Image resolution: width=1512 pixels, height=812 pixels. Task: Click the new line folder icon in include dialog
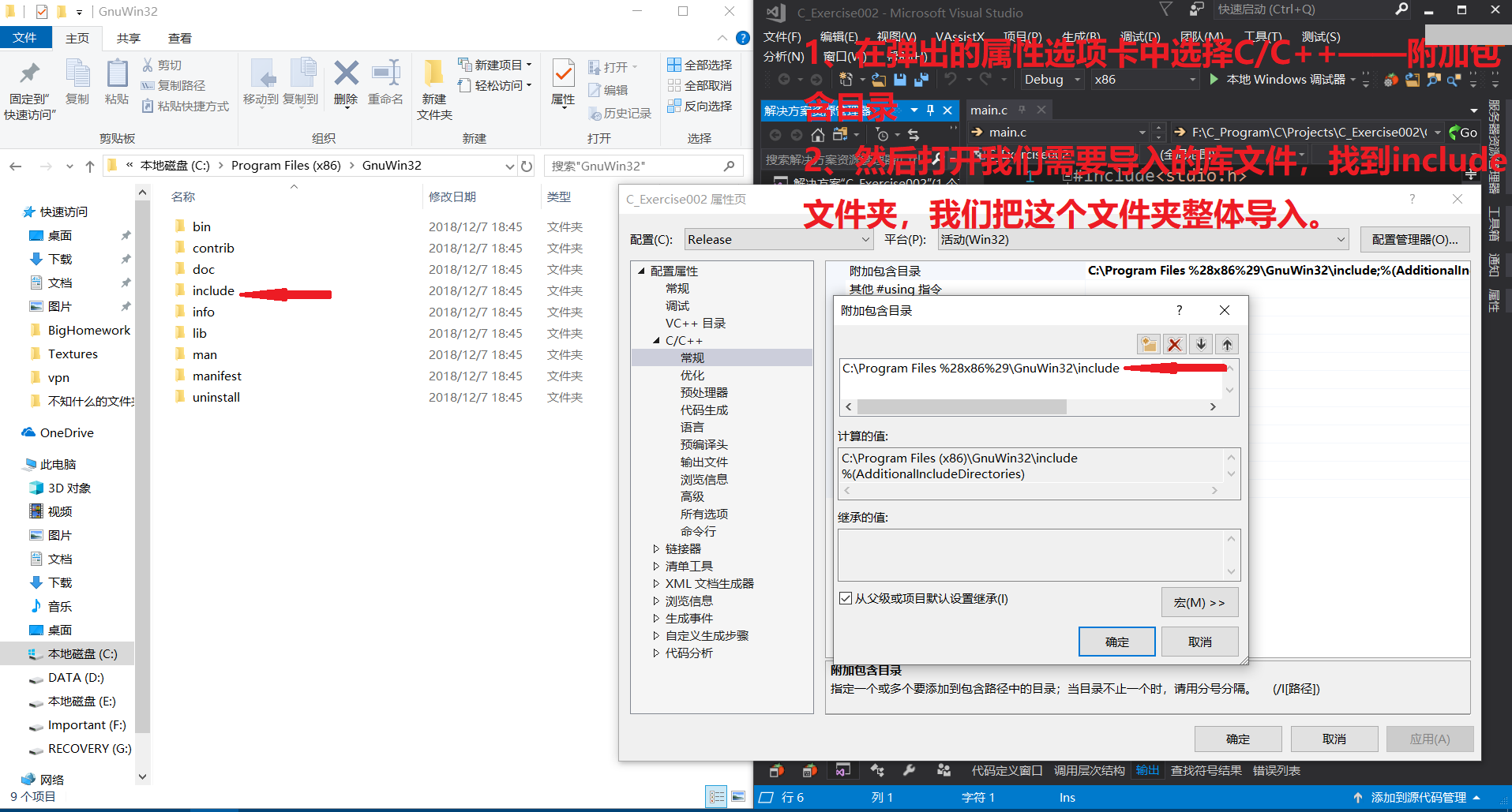[1149, 344]
